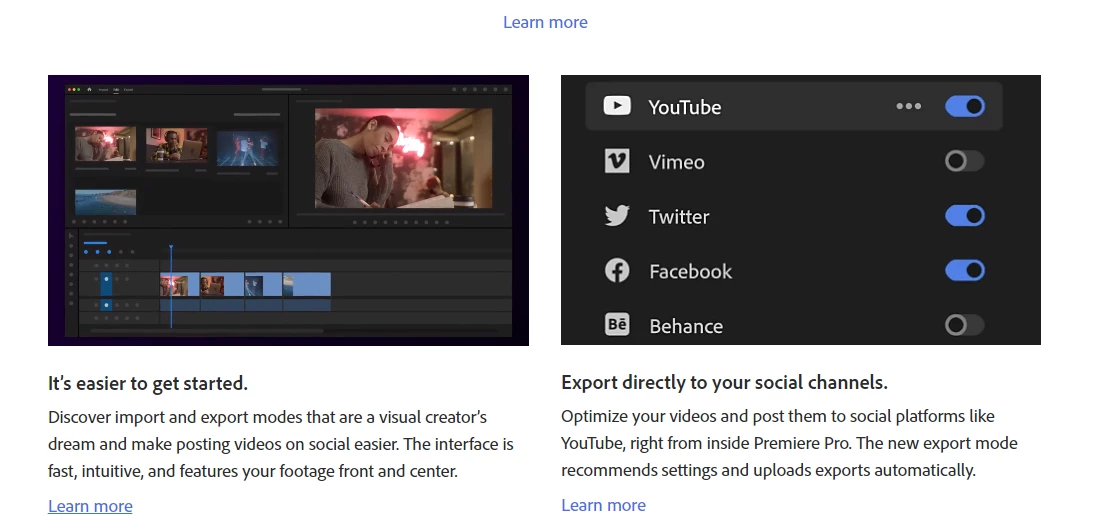Click the Learn more link at top center
This screenshot has width=1107, height=531.
545,22
